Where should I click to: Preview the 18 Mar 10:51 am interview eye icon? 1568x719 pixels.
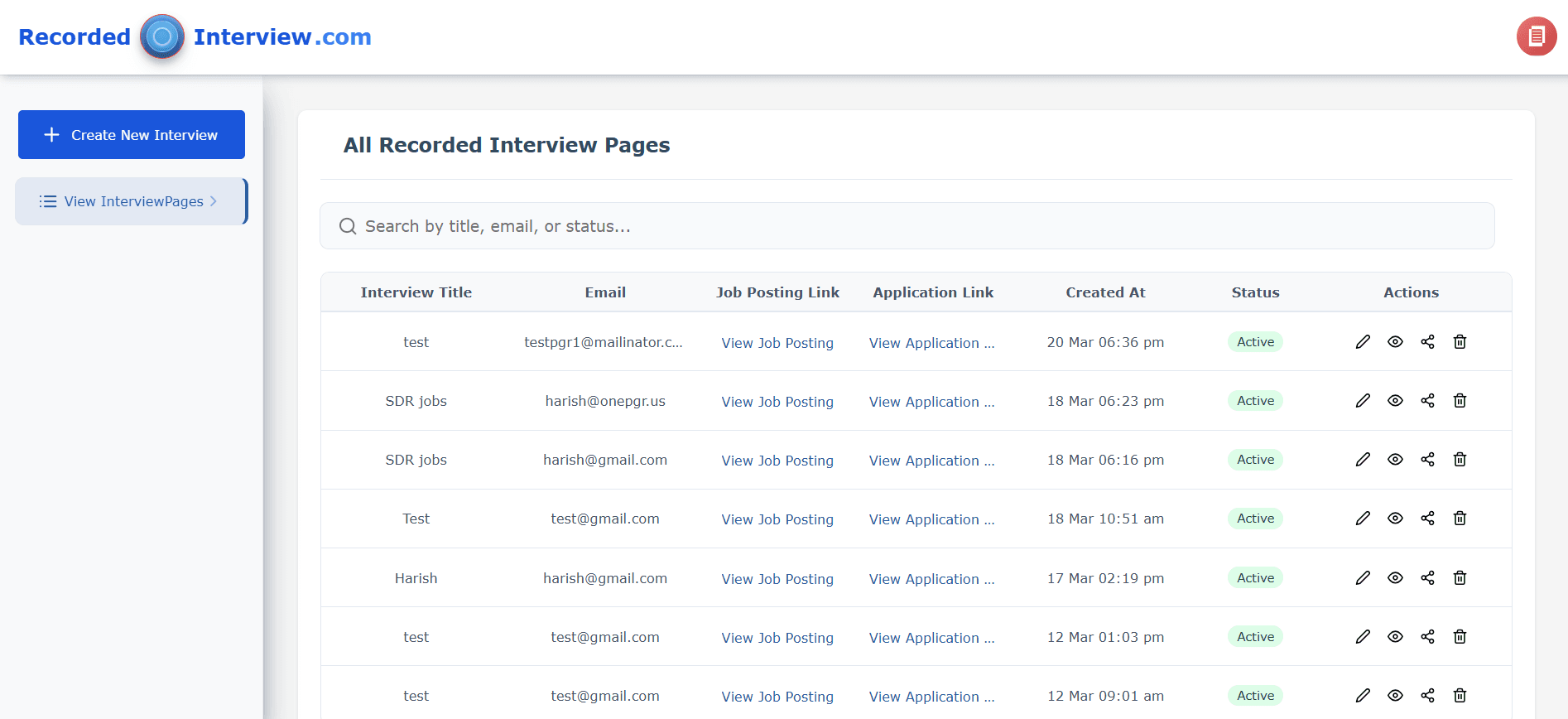coord(1395,519)
